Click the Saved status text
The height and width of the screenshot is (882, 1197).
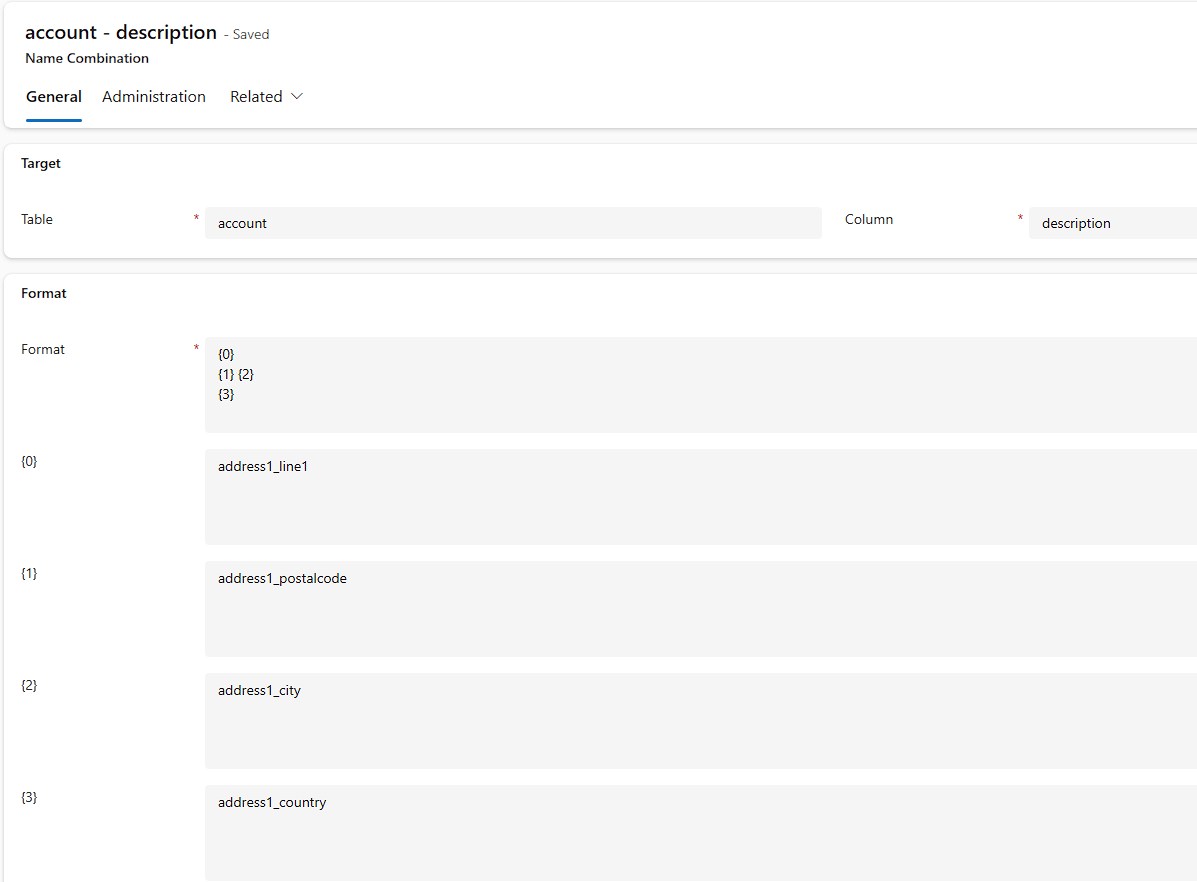(x=250, y=34)
